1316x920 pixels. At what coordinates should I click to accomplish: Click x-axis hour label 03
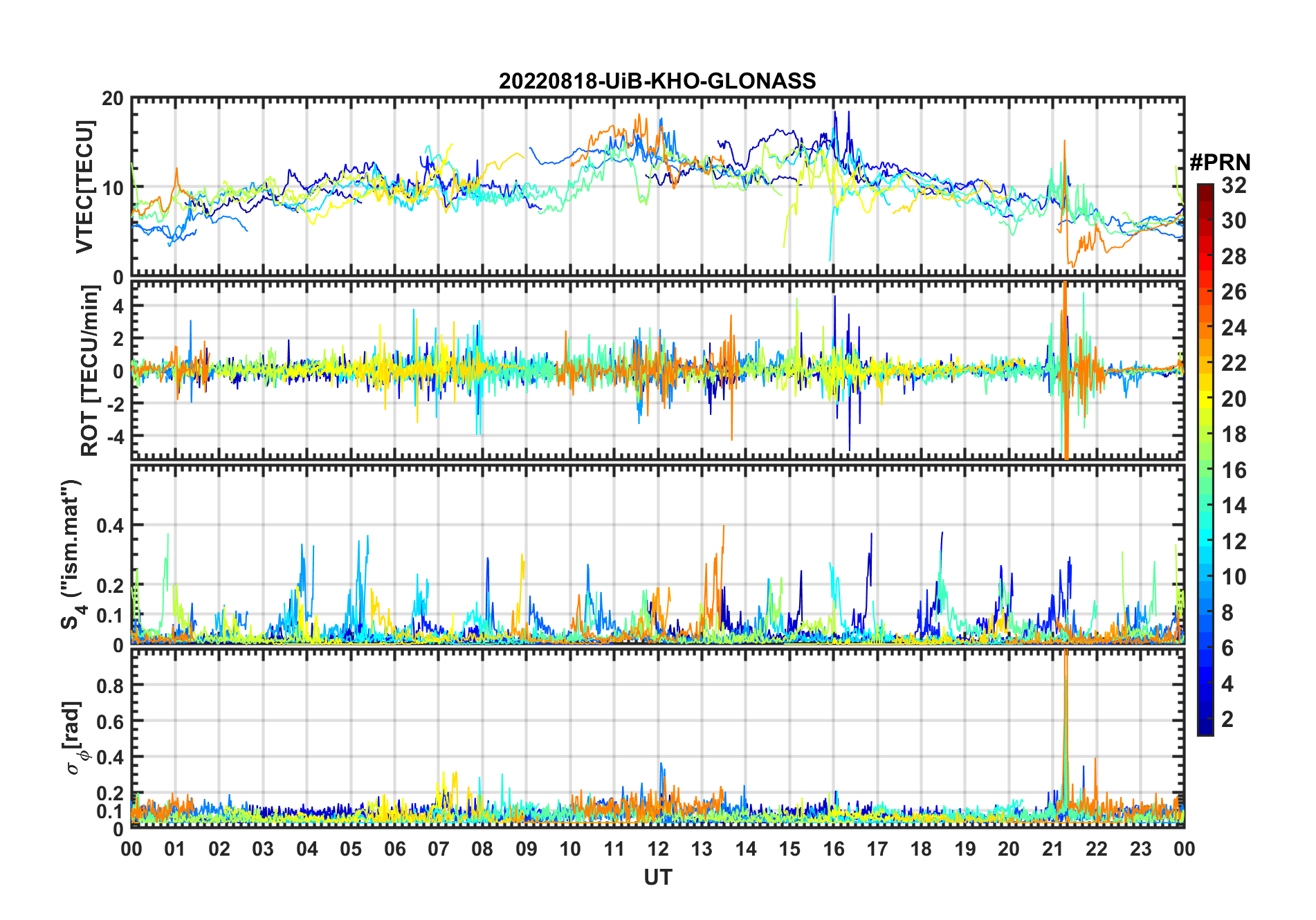click(263, 849)
